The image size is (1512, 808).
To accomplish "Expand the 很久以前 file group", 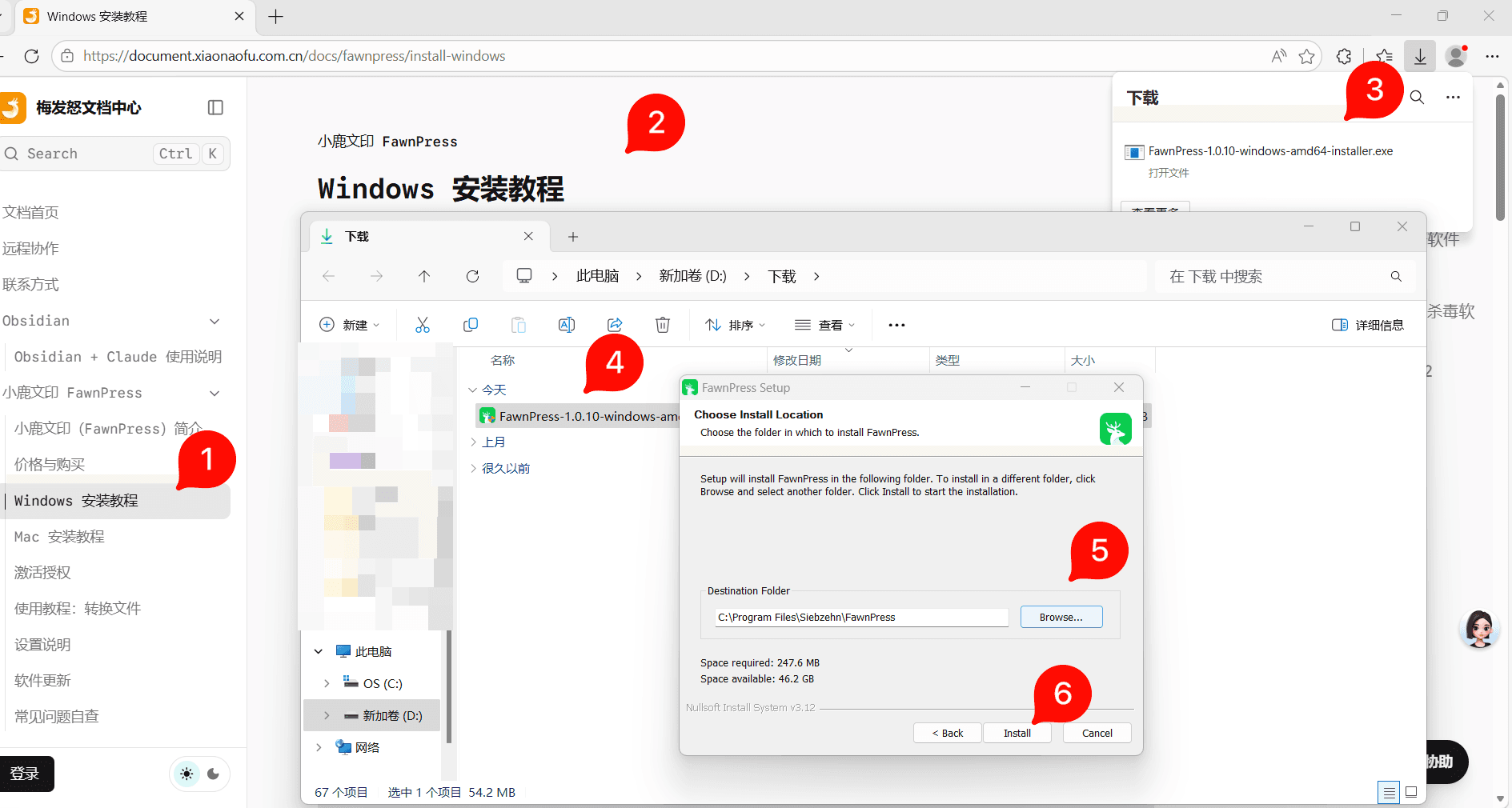I will 472,468.
